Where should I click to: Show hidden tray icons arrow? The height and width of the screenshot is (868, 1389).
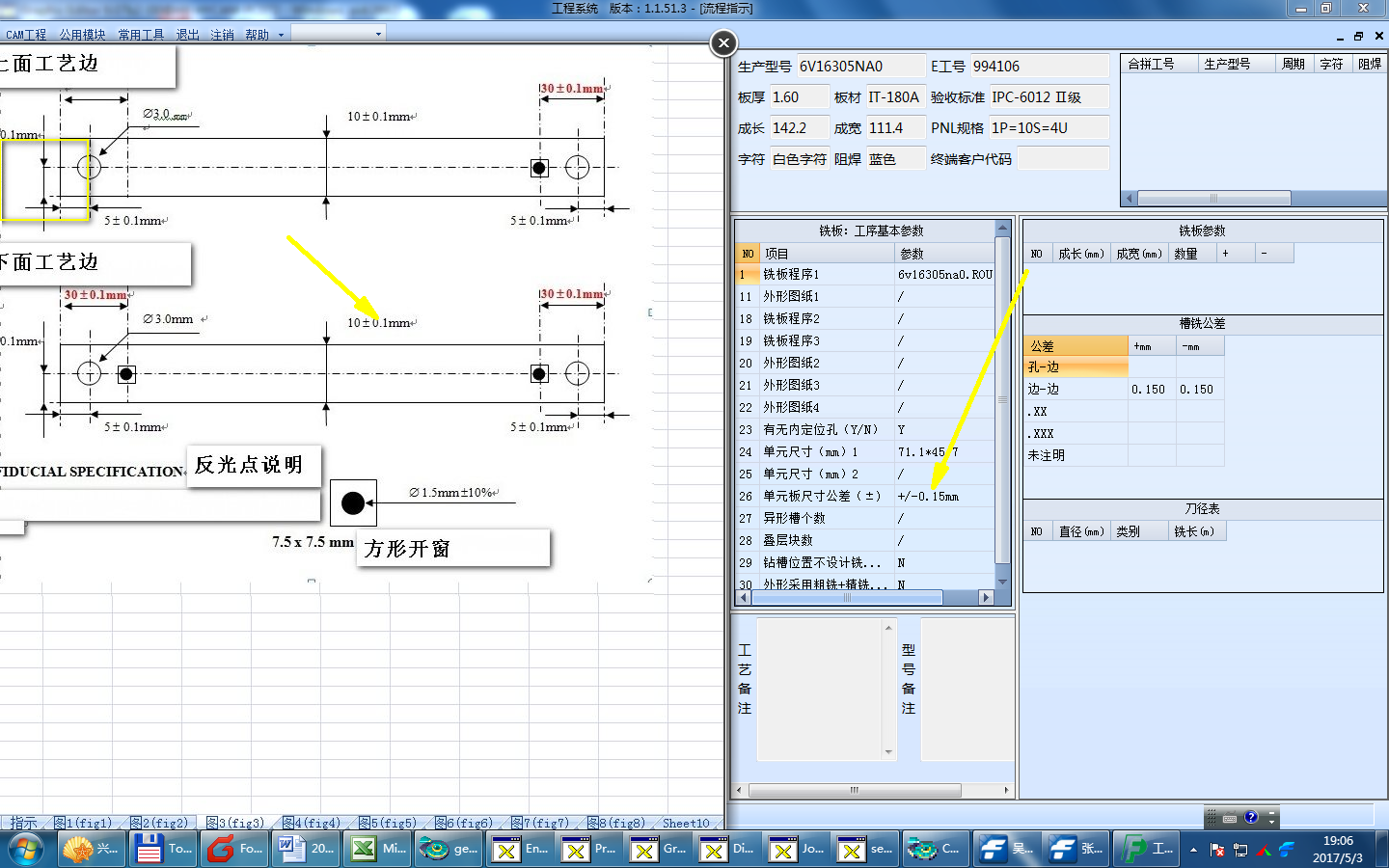pos(1193,850)
